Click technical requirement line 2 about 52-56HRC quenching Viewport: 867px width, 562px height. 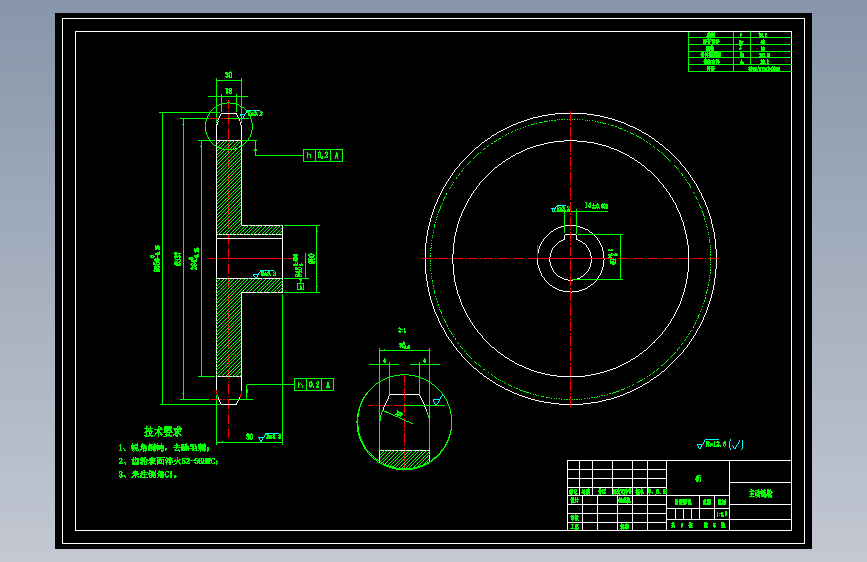168,461
